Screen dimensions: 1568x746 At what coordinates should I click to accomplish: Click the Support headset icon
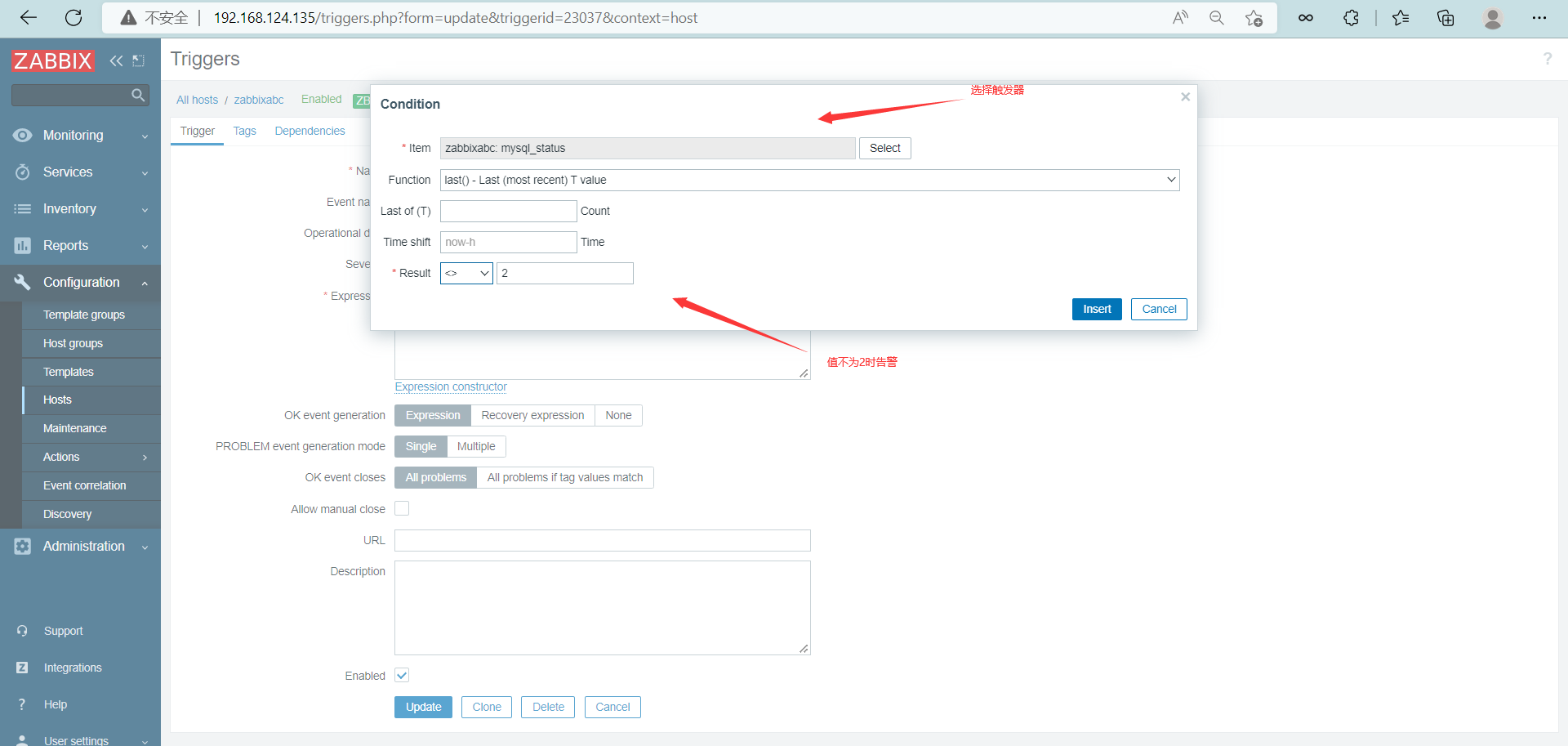[22, 631]
